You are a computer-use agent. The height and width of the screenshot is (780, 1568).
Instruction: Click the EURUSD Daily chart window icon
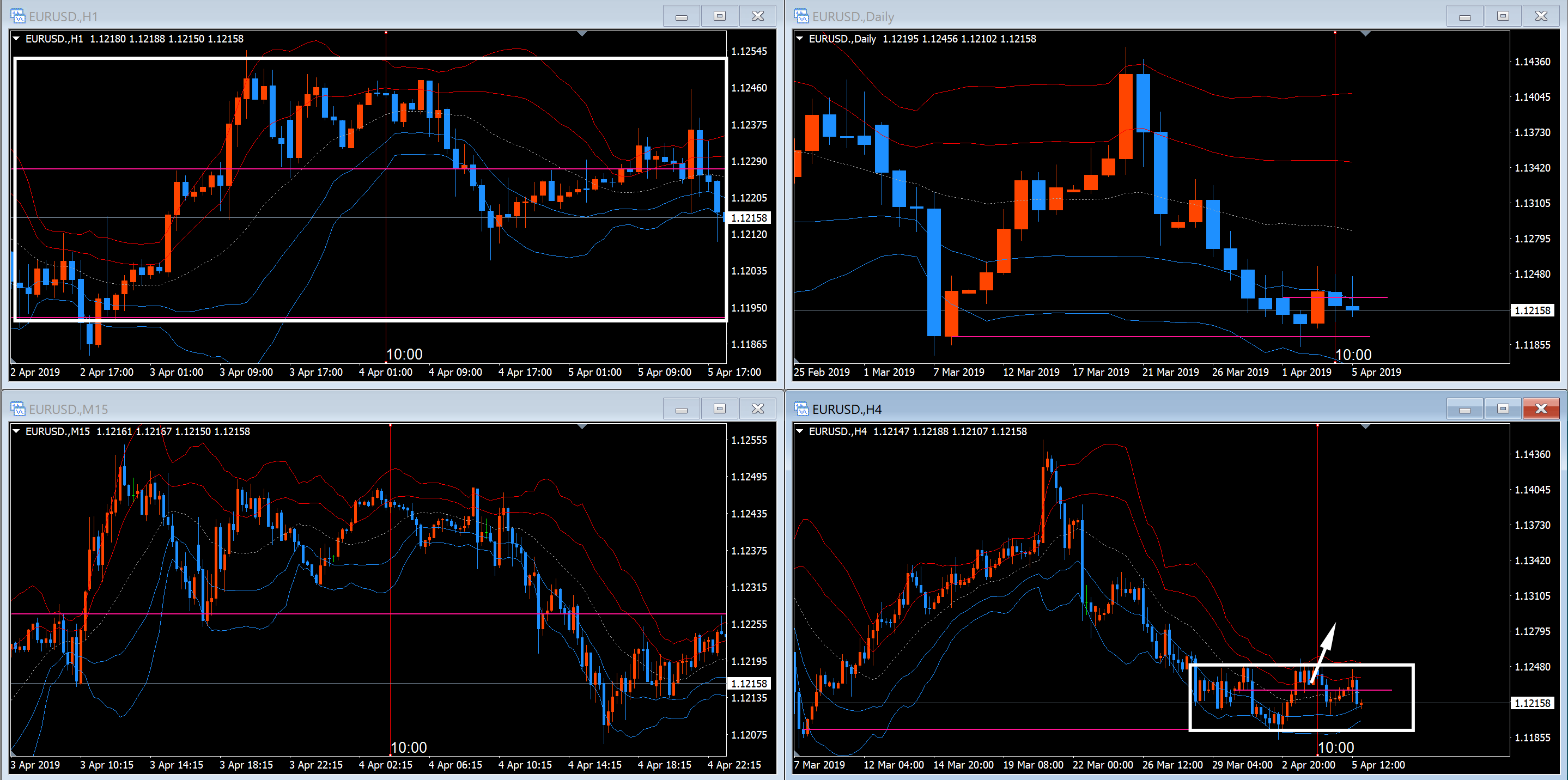801,16
